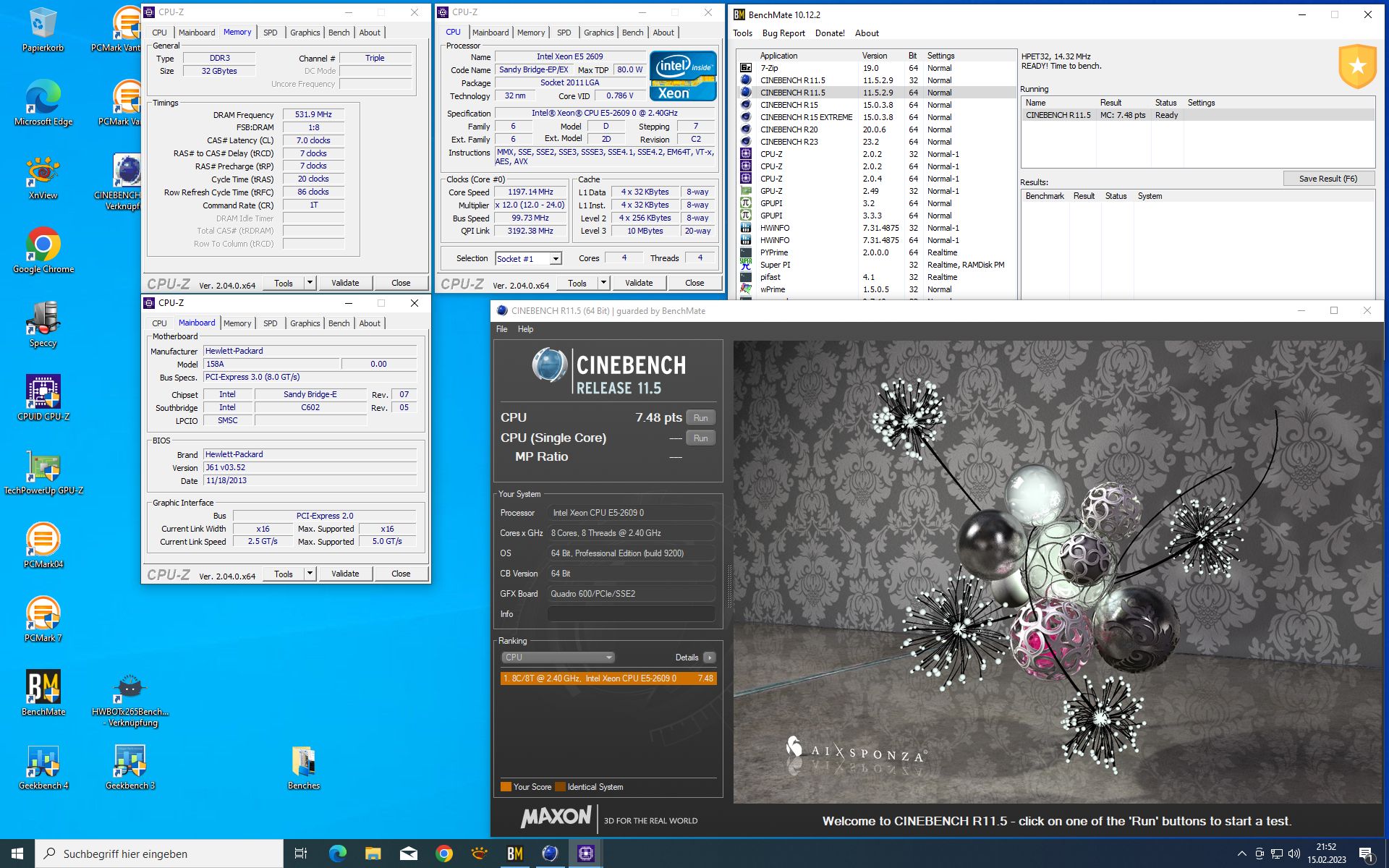Open Papierkorb recycle bin desktop icon
The image size is (1389, 868).
pyautogui.click(x=43, y=30)
